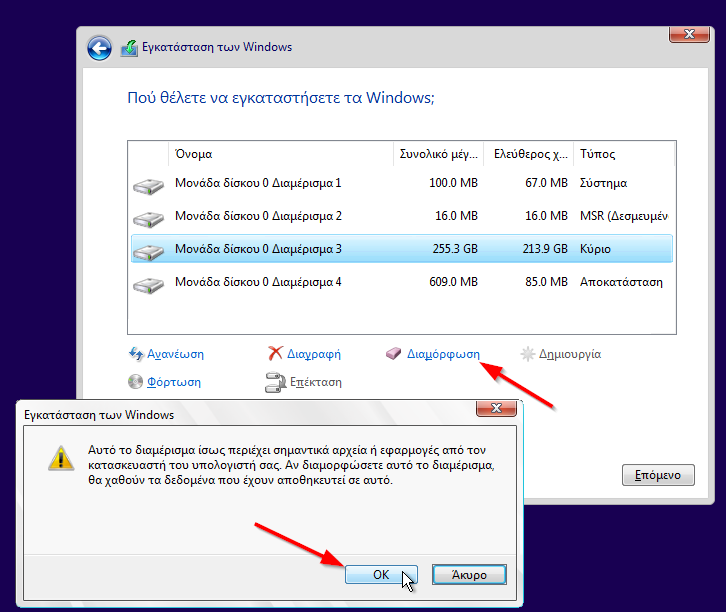This screenshot has height=612, width=726.
Task: Click the Windows Setup icon in title bar
Action: (x=129, y=48)
